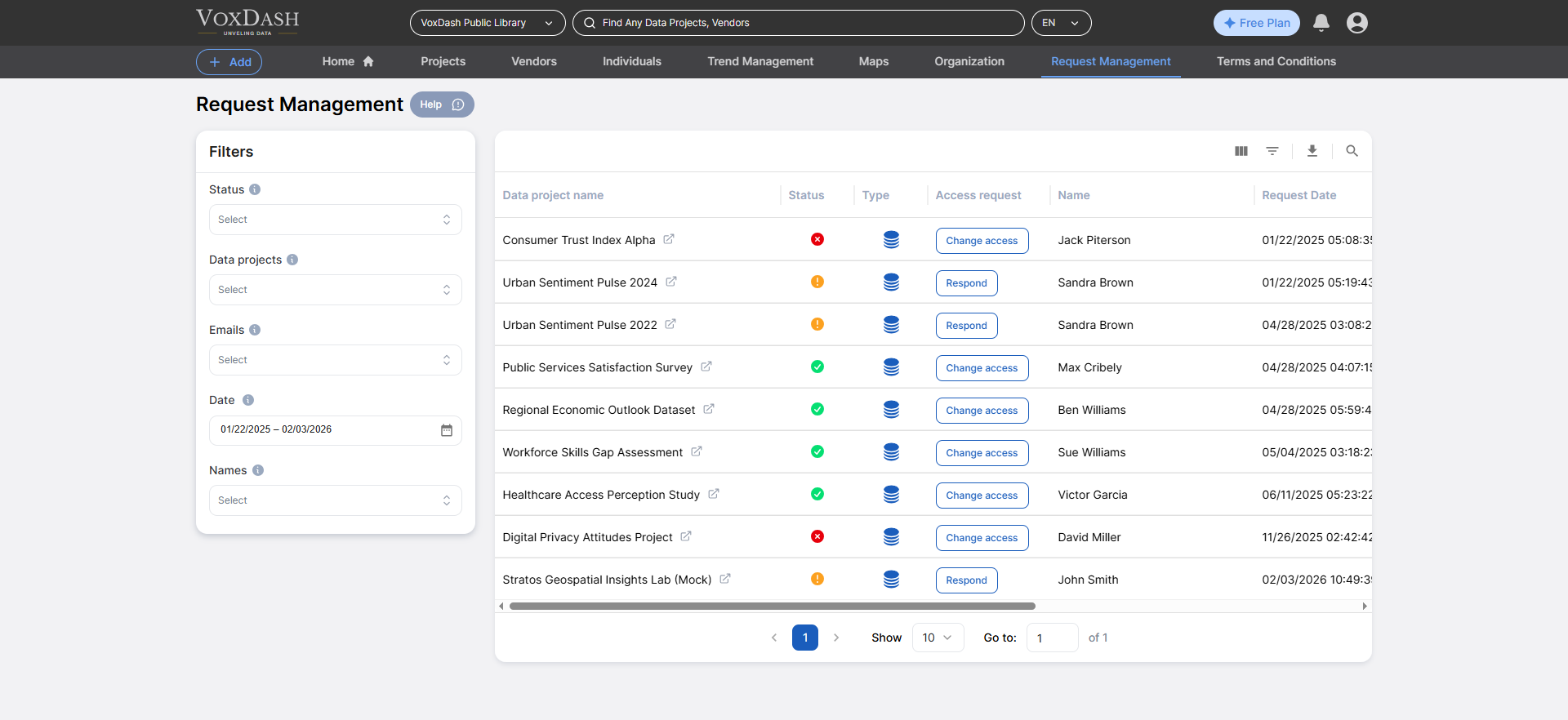Click the Request Date column header
The image size is (1568, 720).
click(1298, 195)
